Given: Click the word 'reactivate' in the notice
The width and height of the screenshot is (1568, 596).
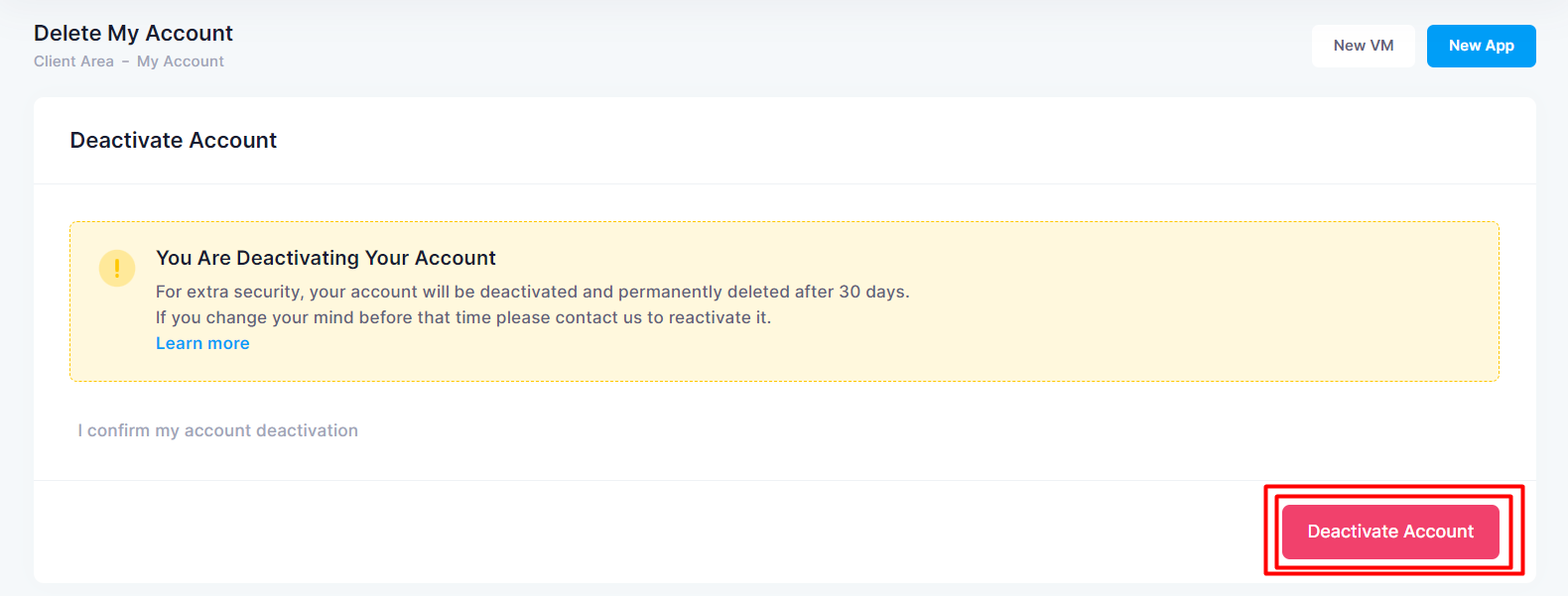Looking at the screenshot, I should [710, 317].
